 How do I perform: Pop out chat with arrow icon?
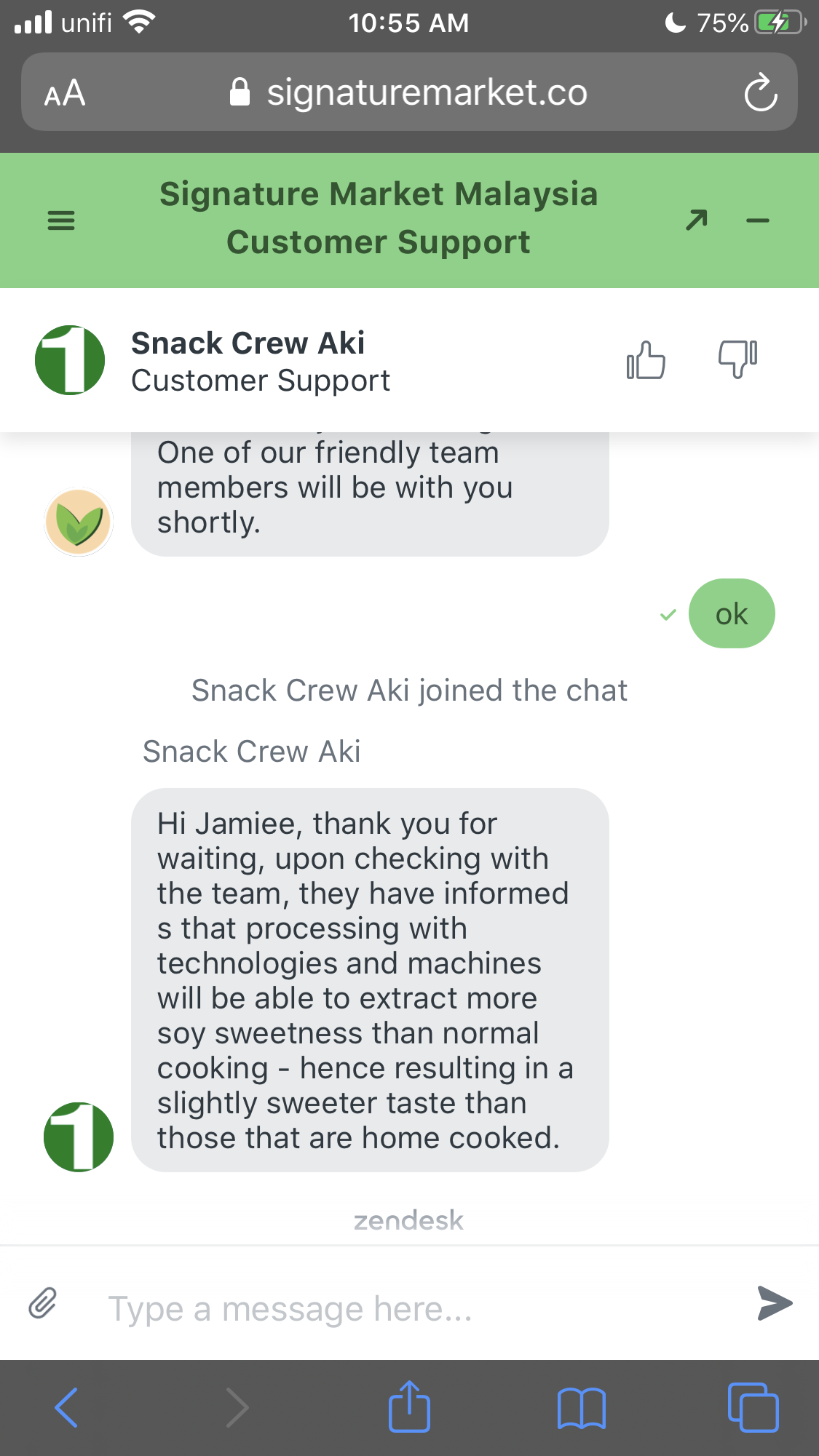pos(697,220)
